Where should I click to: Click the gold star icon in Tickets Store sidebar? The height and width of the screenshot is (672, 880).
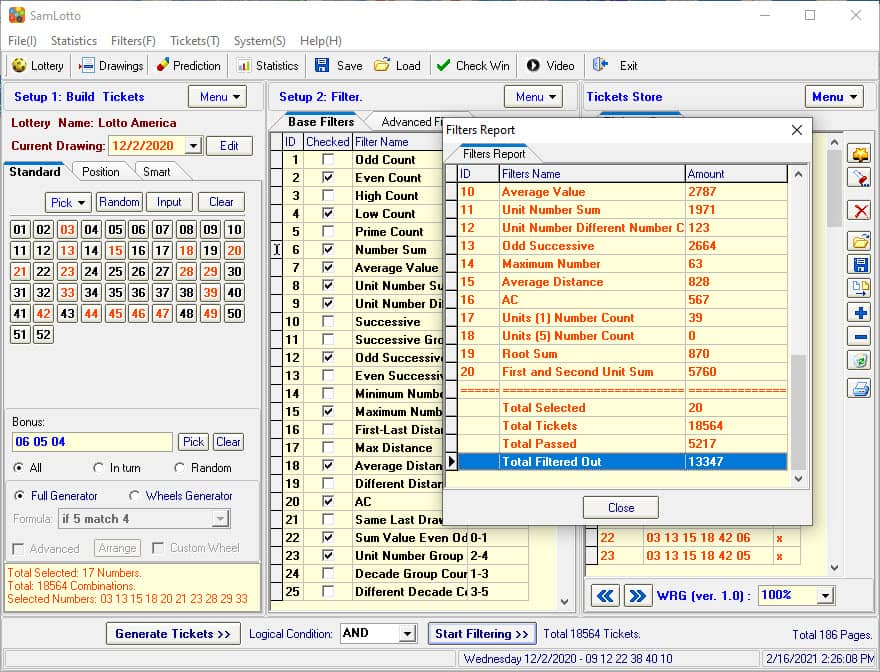[860, 154]
